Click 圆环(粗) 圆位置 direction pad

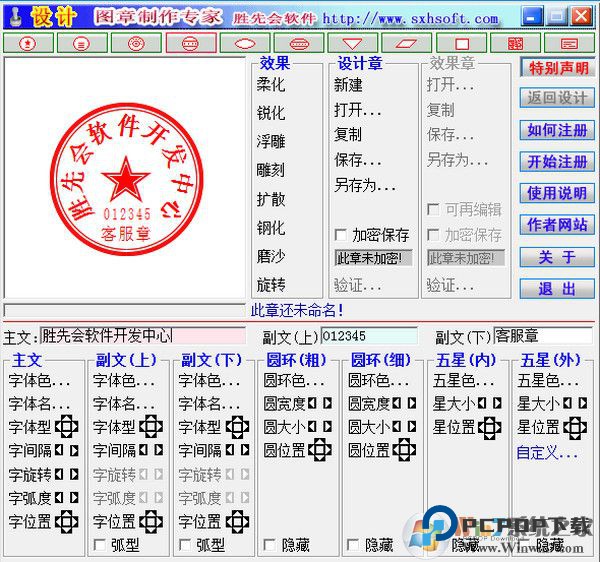tap(320, 450)
